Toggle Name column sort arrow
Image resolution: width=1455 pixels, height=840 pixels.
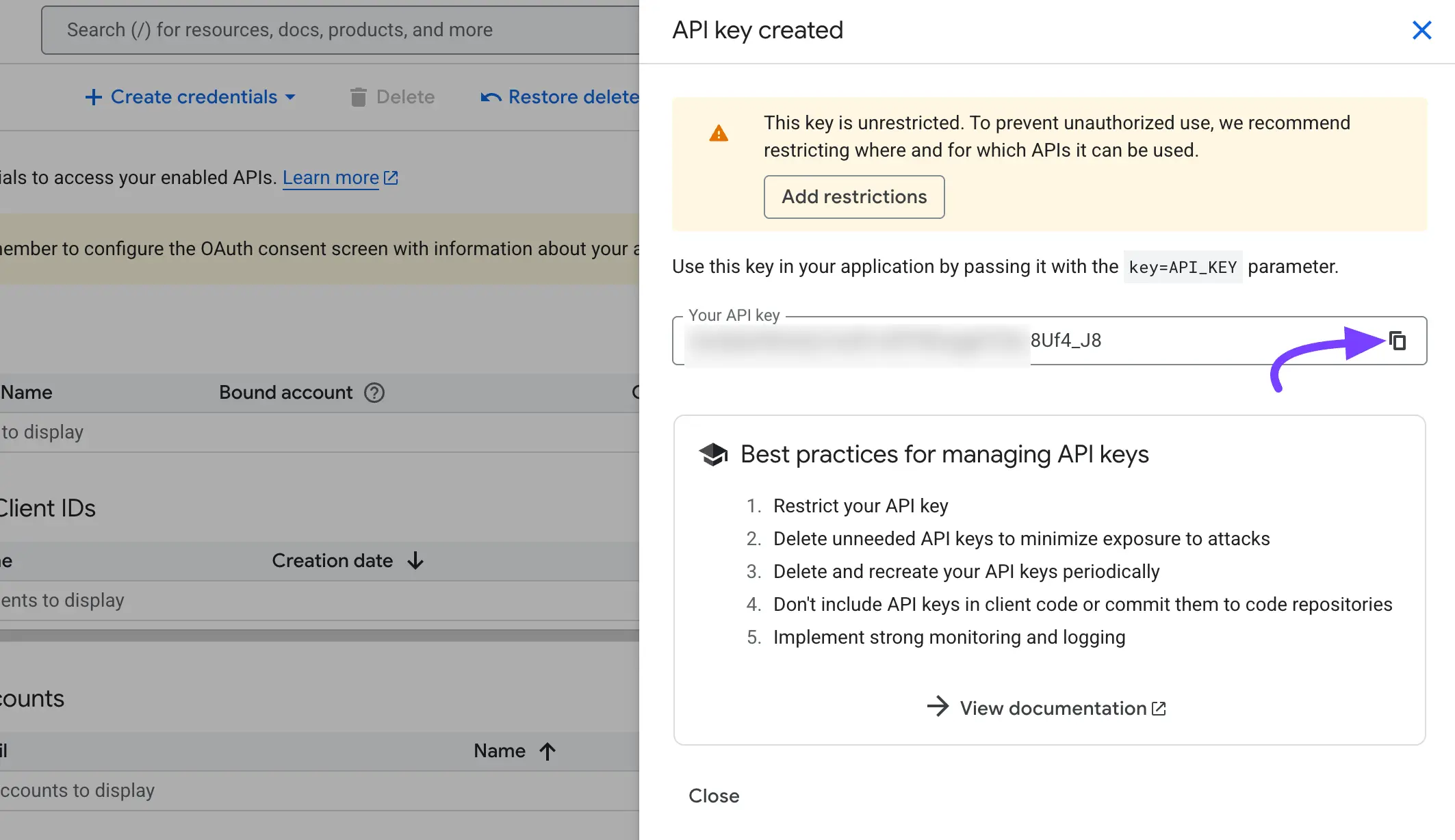pyautogui.click(x=547, y=750)
